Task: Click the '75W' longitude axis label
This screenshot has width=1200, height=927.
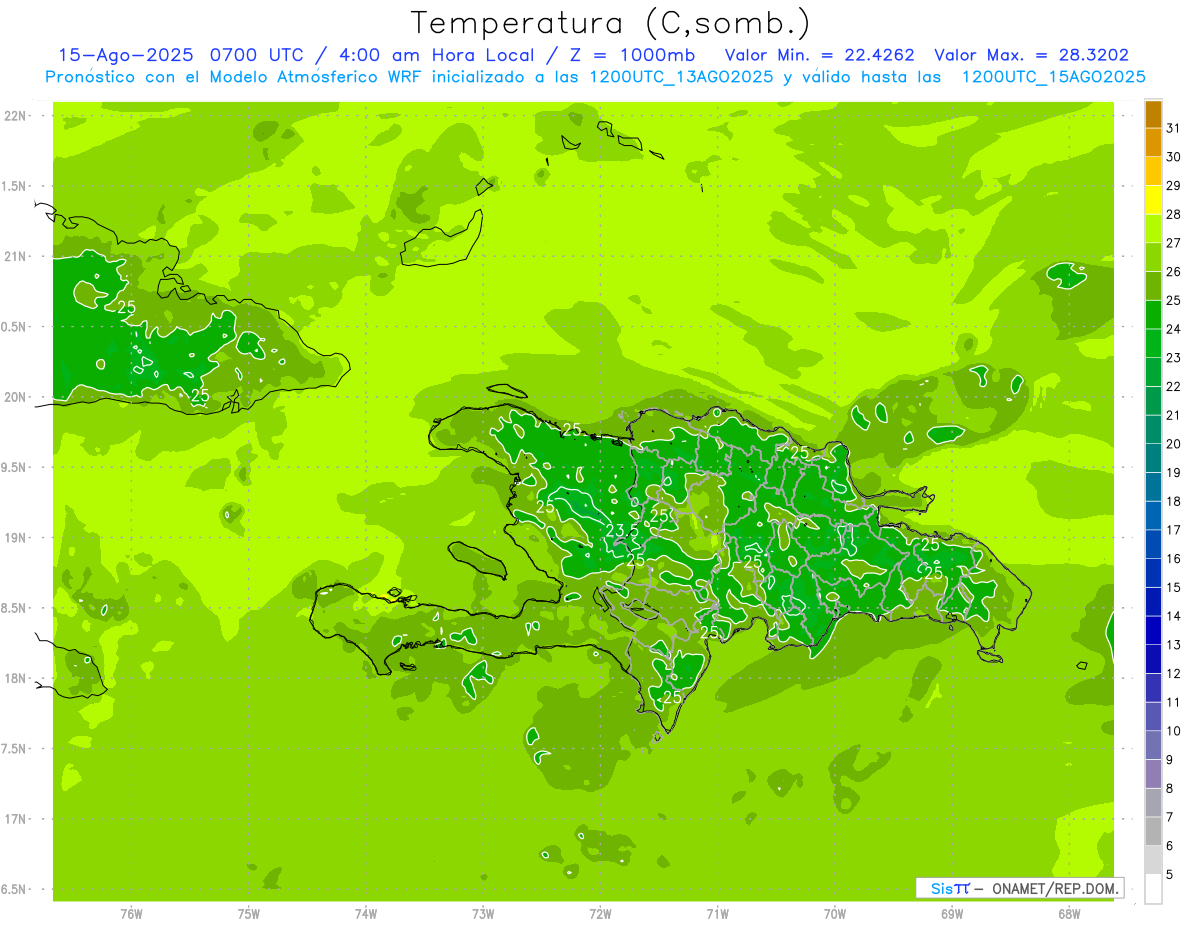Action: 249,914
